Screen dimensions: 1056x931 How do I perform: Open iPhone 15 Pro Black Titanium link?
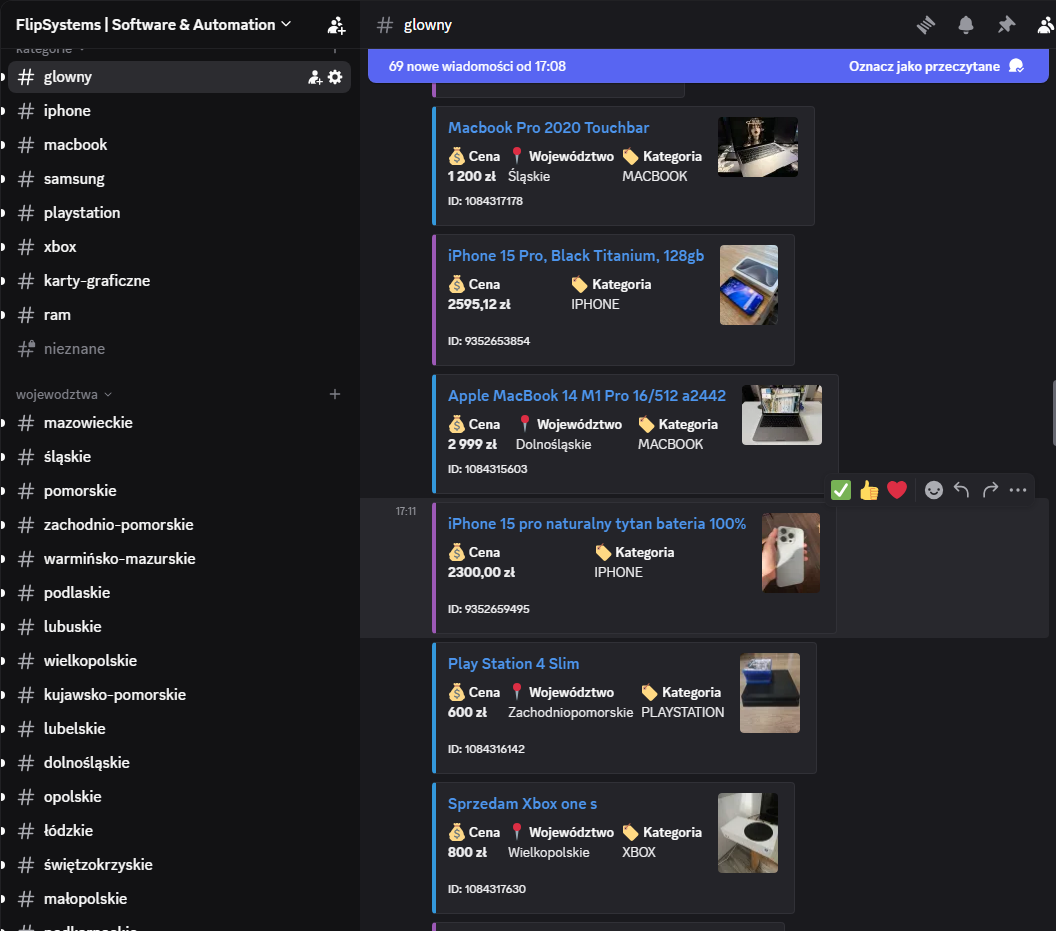[576, 256]
